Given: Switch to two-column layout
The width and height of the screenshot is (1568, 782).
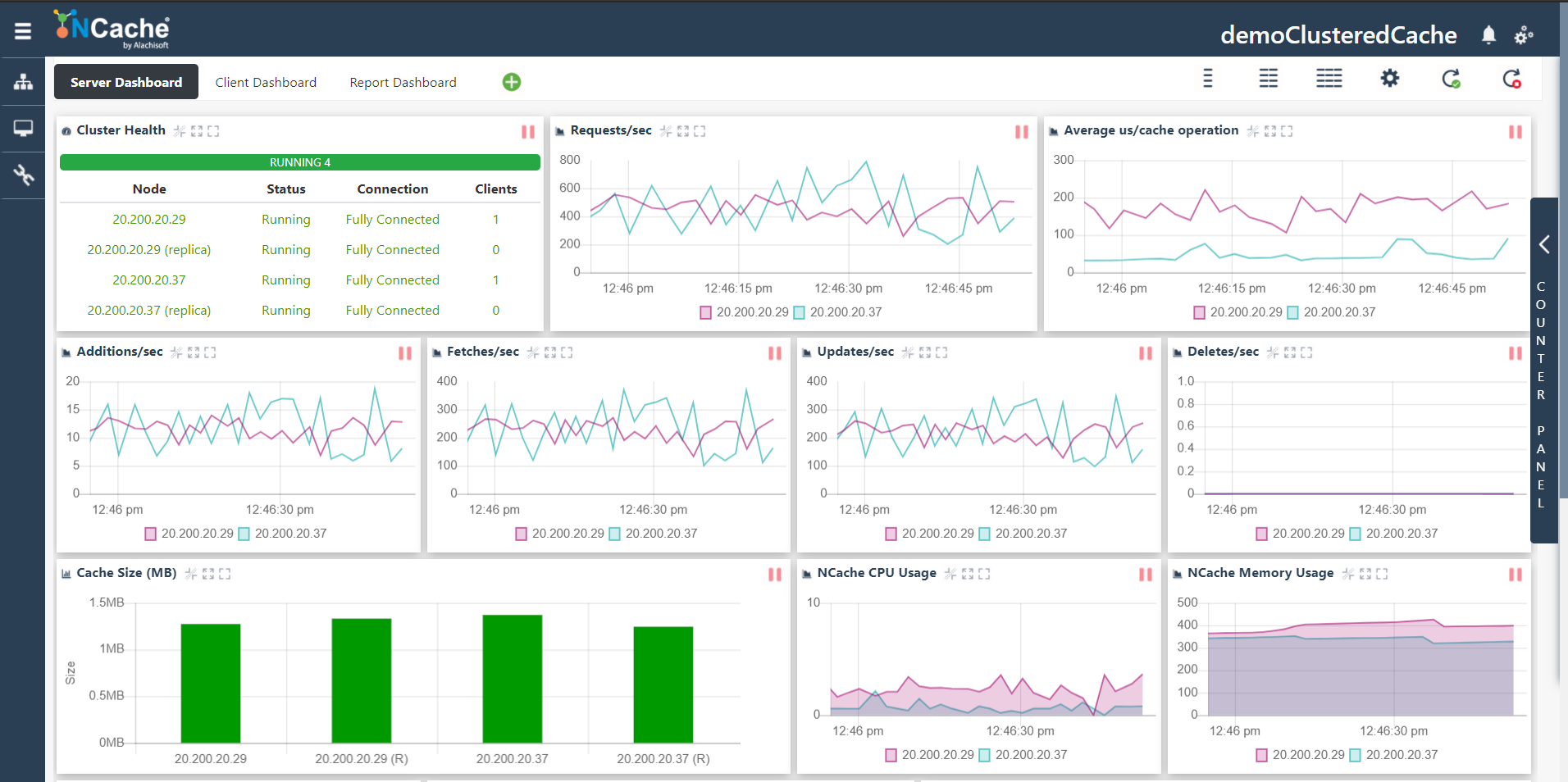Looking at the screenshot, I should 1269,79.
